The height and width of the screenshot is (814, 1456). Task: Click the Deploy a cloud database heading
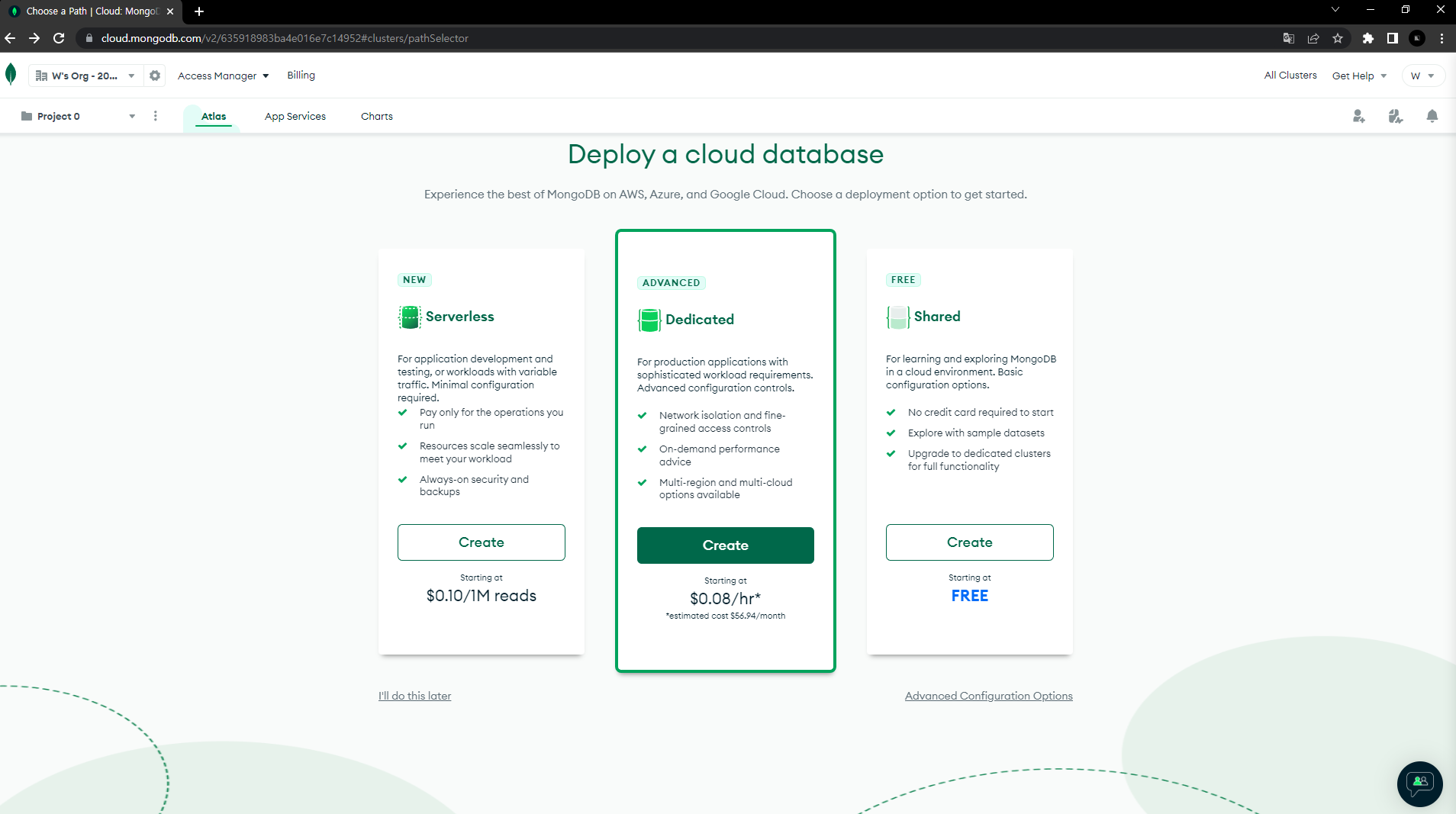coord(726,154)
